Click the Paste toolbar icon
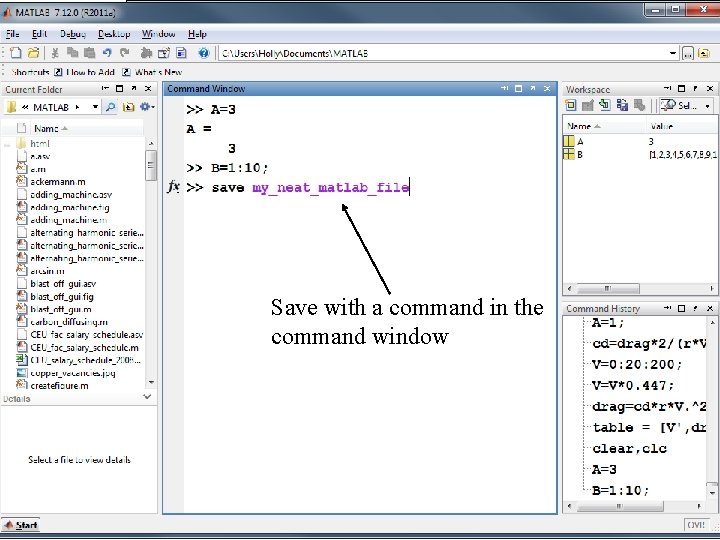Image resolution: width=720 pixels, height=540 pixels. click(90, 53)
